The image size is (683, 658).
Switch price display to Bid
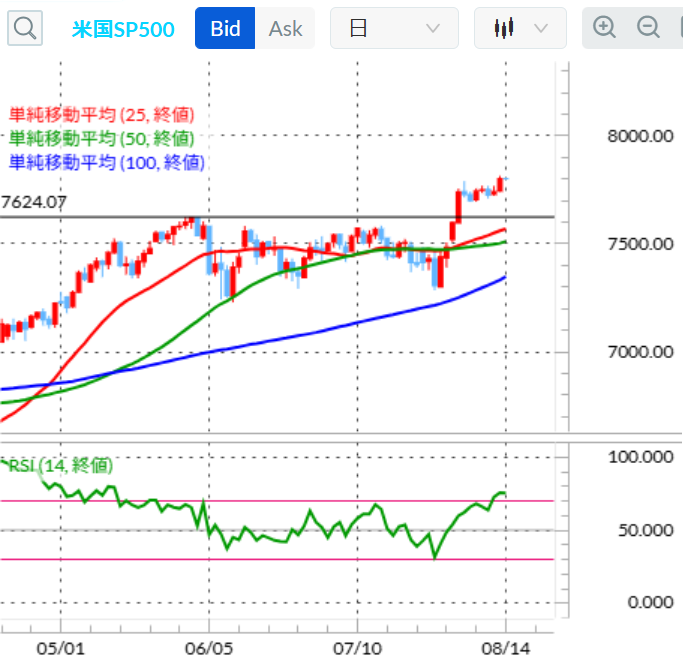(x=225, y=28)
